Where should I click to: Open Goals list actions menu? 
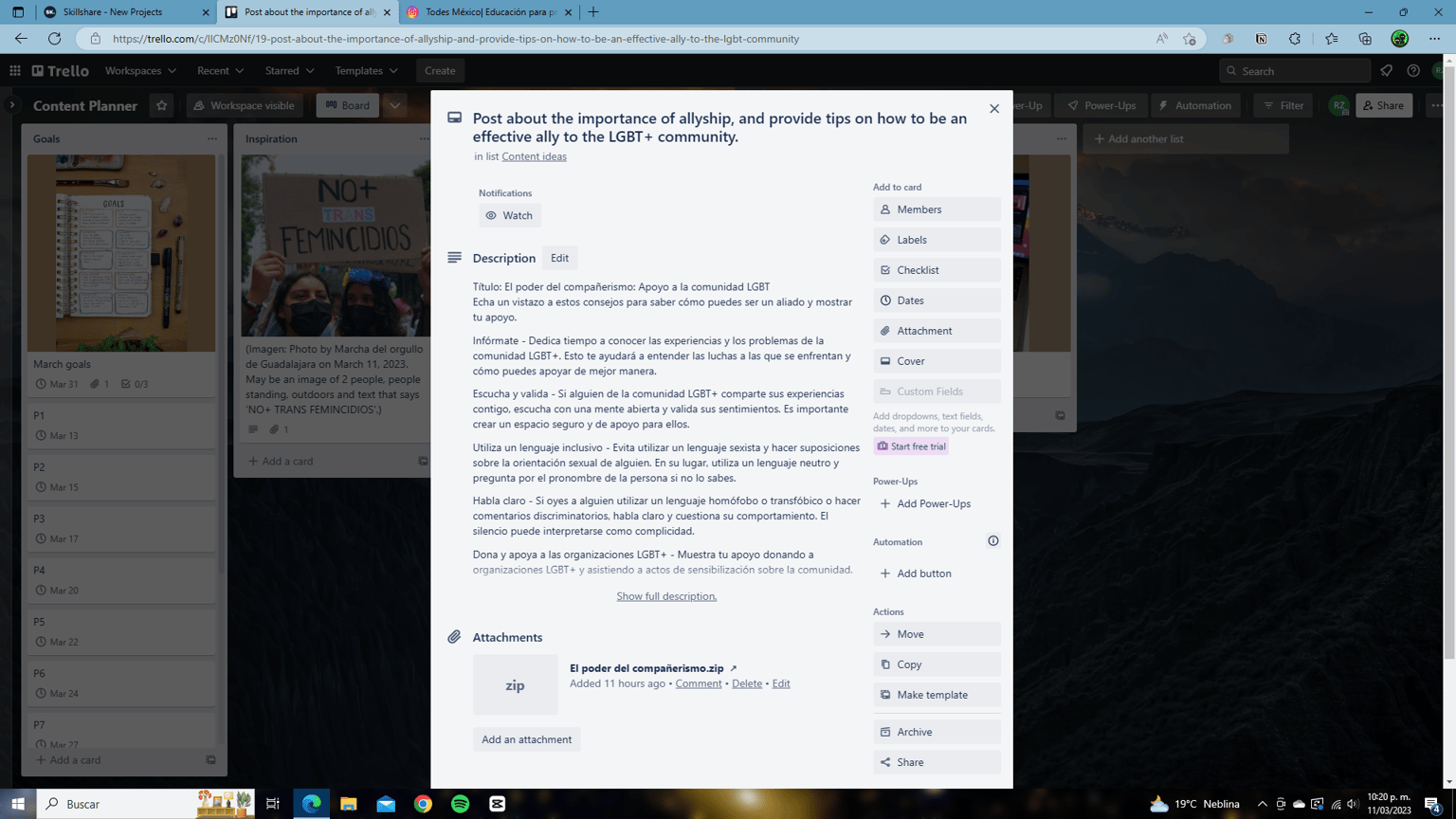[212, 138]
